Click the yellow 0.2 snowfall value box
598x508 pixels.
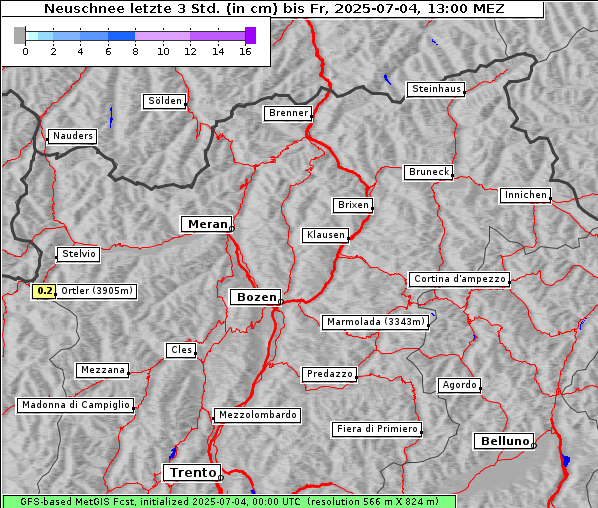coord(44,291)
